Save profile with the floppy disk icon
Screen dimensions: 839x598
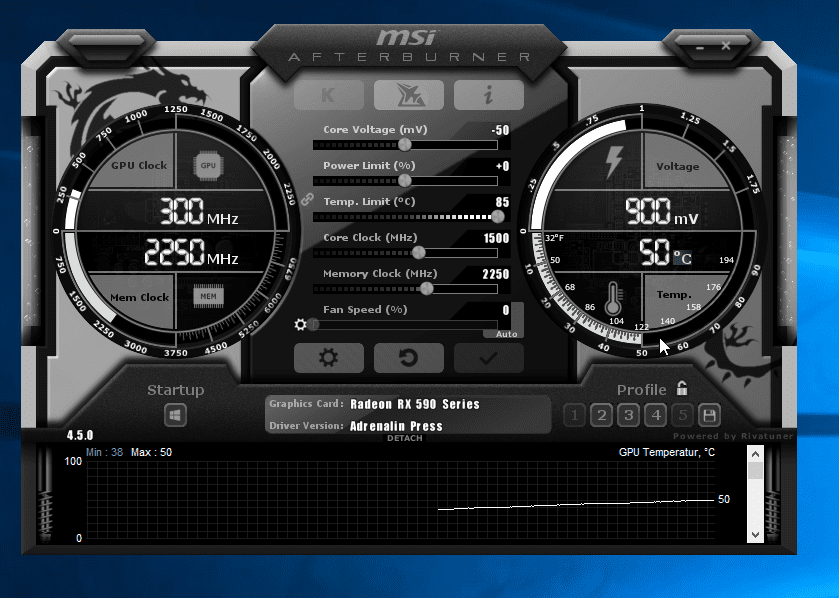[710, 416]
